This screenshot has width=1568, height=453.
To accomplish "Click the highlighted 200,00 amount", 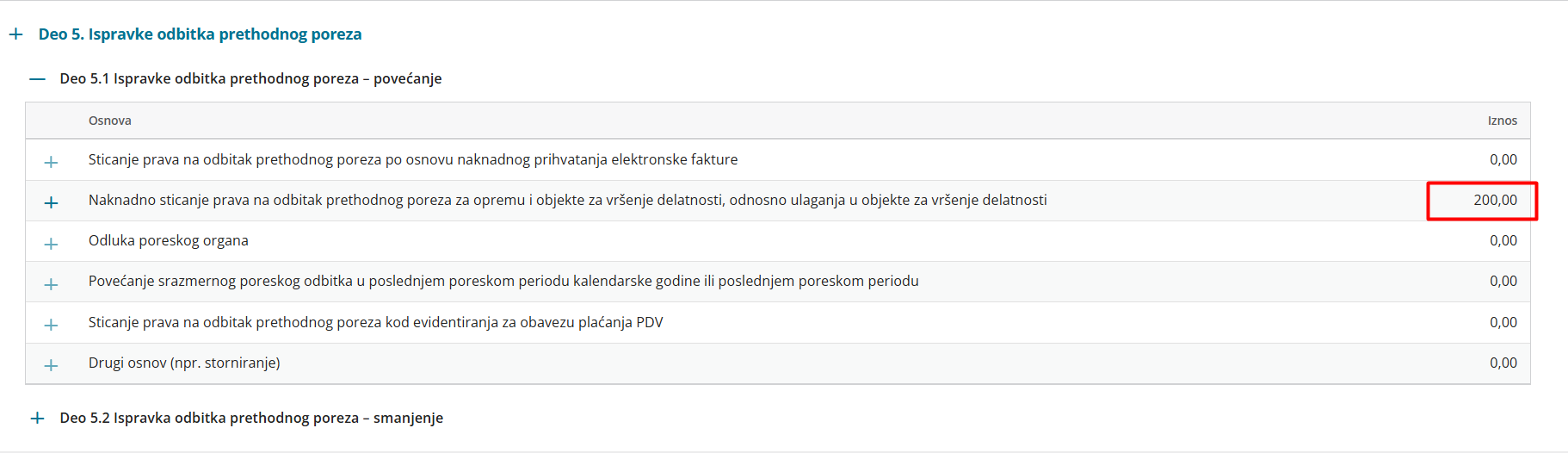I will click(1495, 200).
